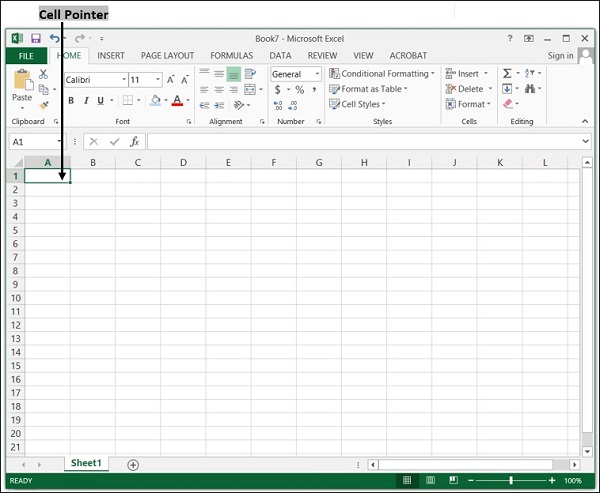Open the Calibri font name dropdown
This screenshot has width=600, height=493.
tap(124, 80)
